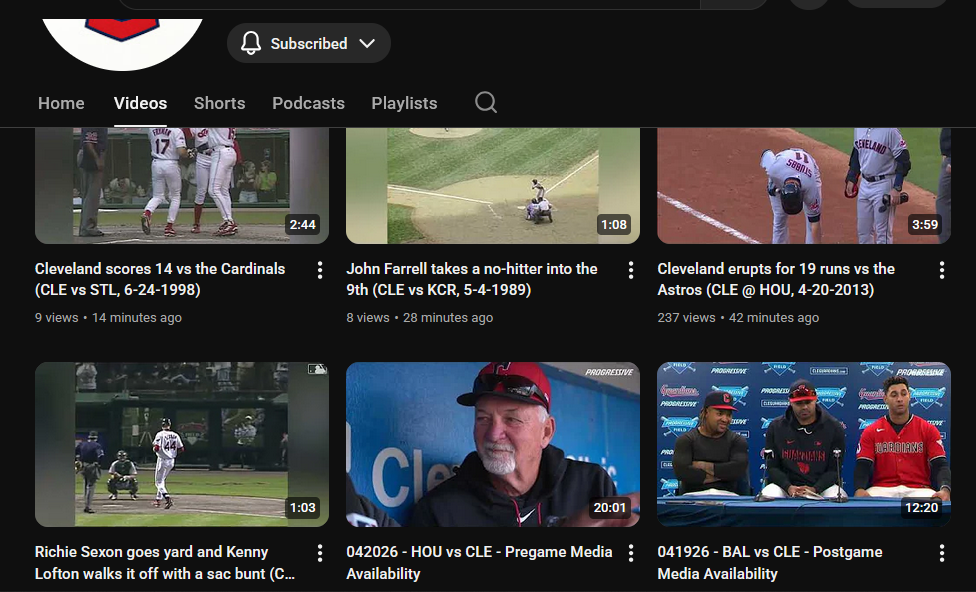This screenshot has width=976, height=592.
Task: Open the channel search magnifier icon
Action: (486, 103)
